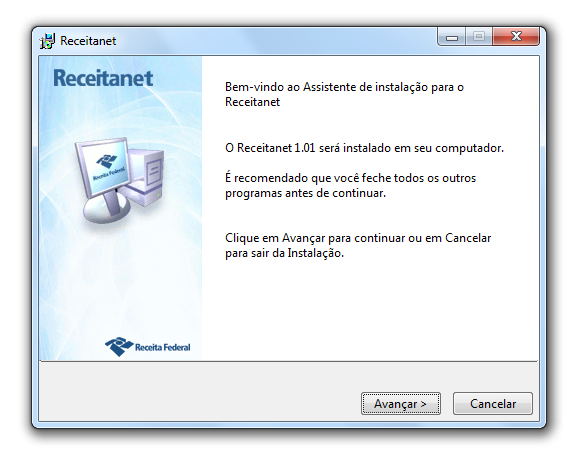Click the separator line above the buttons
This screenshot has height=459, width=578.
point(289,361)
